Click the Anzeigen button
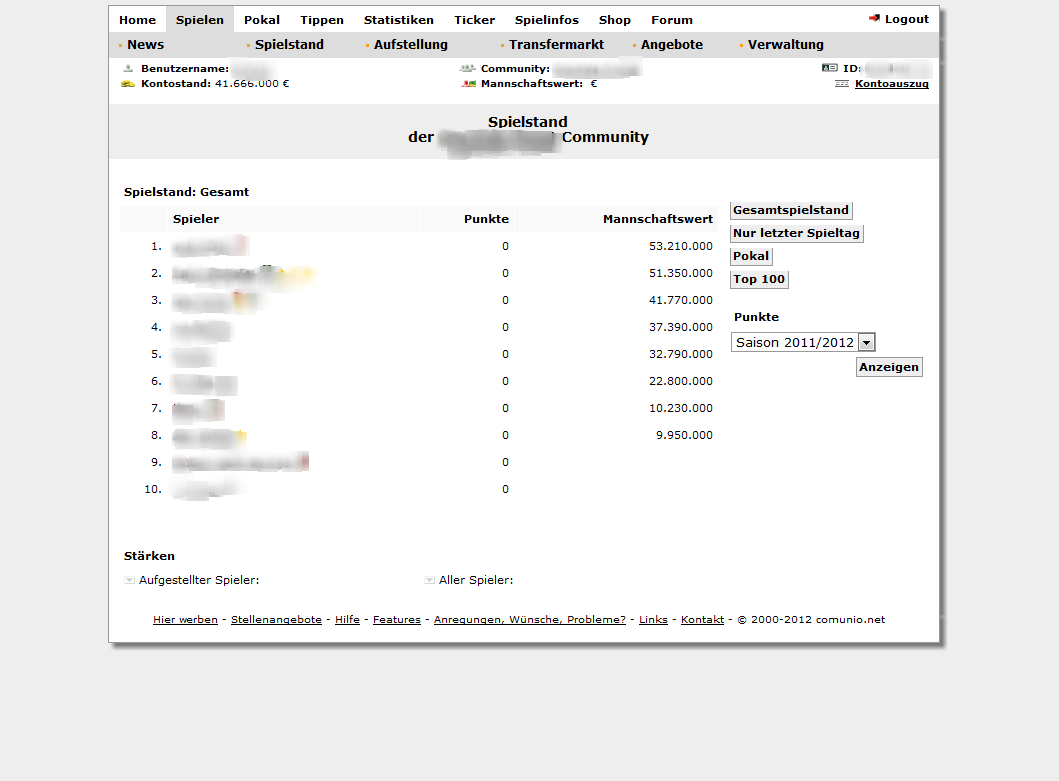 point(889,367)
